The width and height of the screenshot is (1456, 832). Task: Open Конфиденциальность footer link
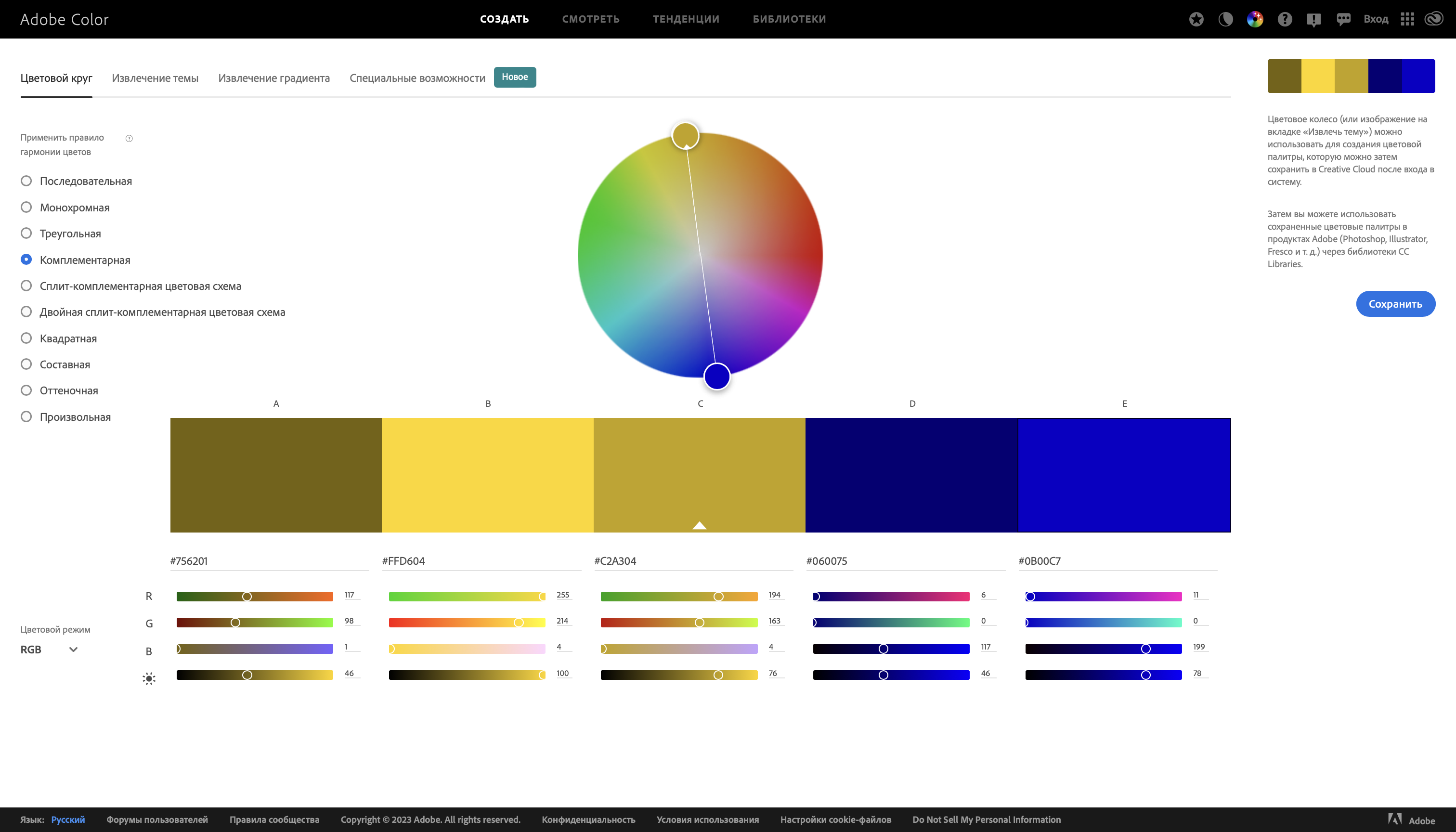tap(588, 819)
